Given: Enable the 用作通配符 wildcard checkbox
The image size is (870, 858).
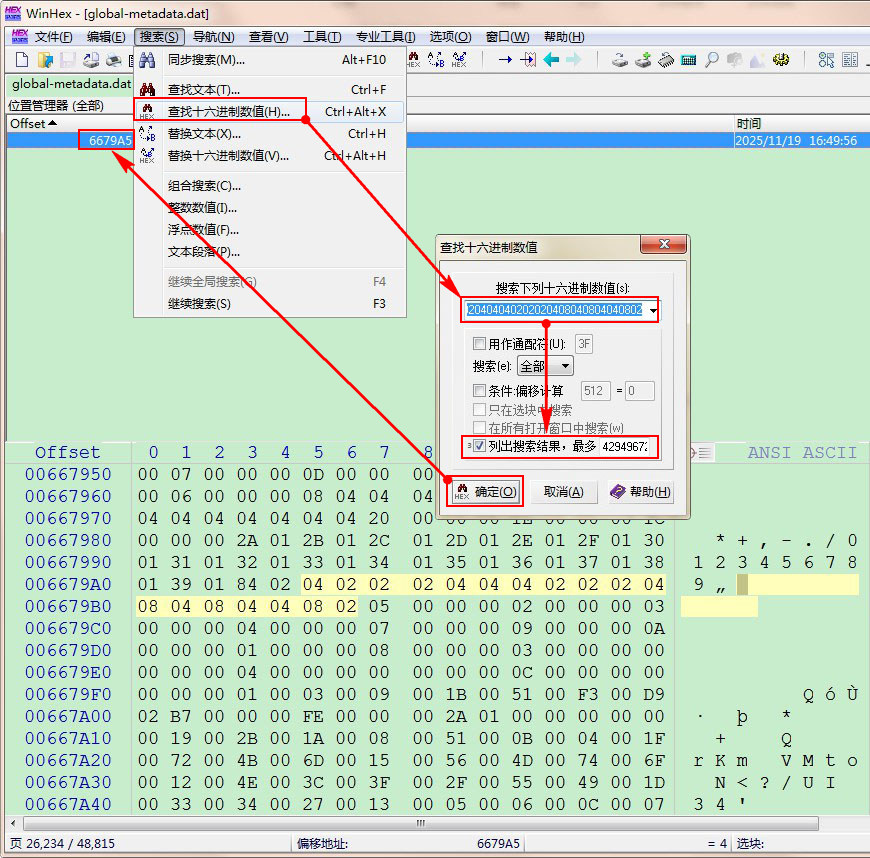Looking at the screenshot, I should click(x=480, y=344).
